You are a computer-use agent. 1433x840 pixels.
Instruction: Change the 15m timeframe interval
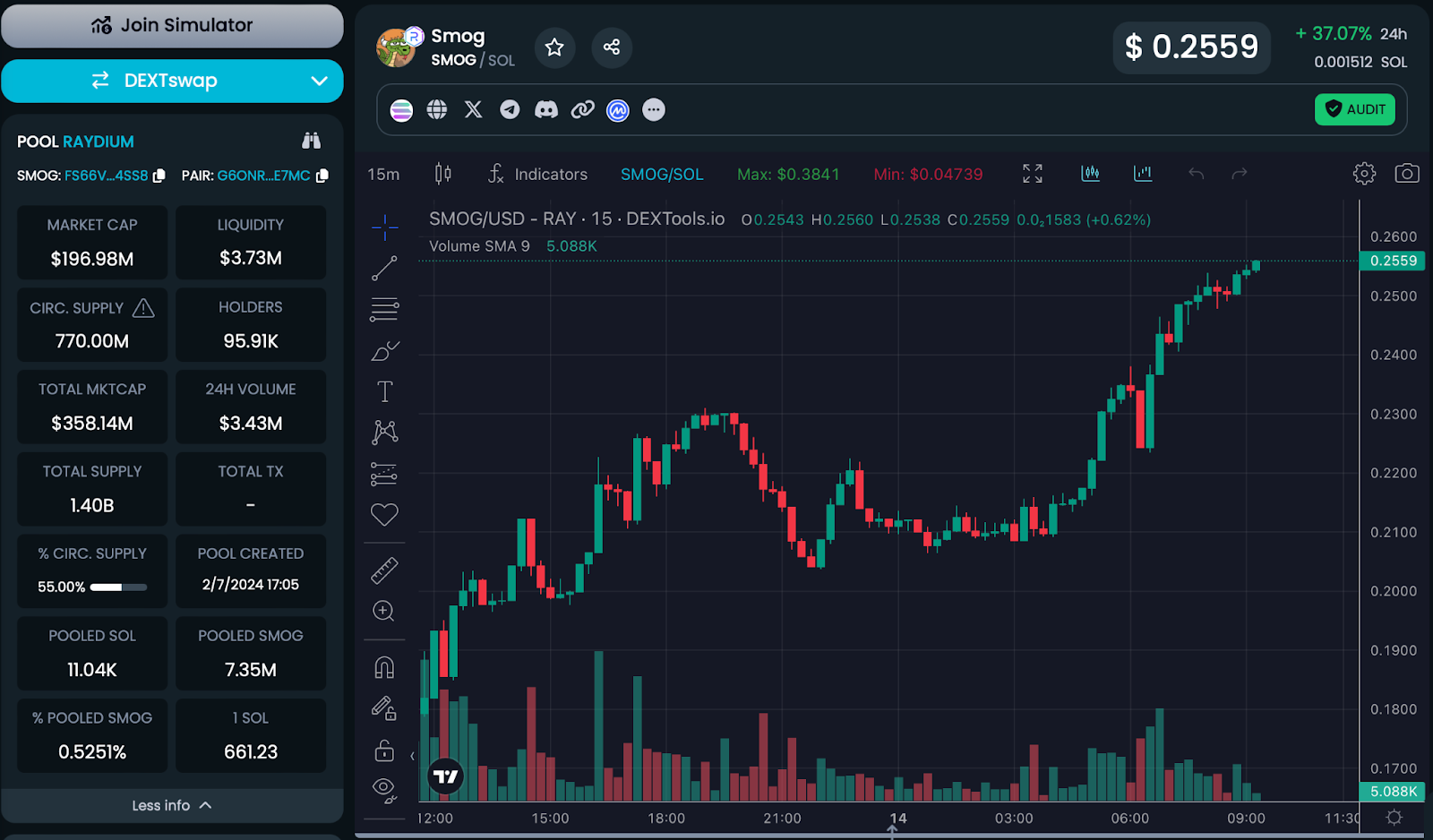coord(383,175)
